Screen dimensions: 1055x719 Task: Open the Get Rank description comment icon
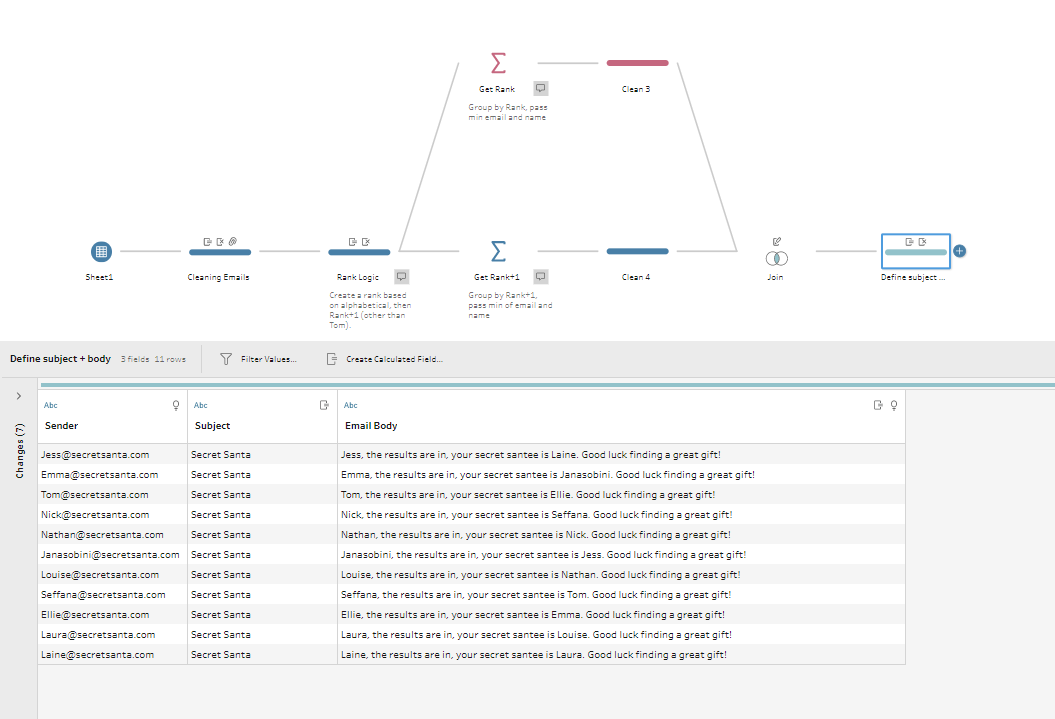(541, 88)
